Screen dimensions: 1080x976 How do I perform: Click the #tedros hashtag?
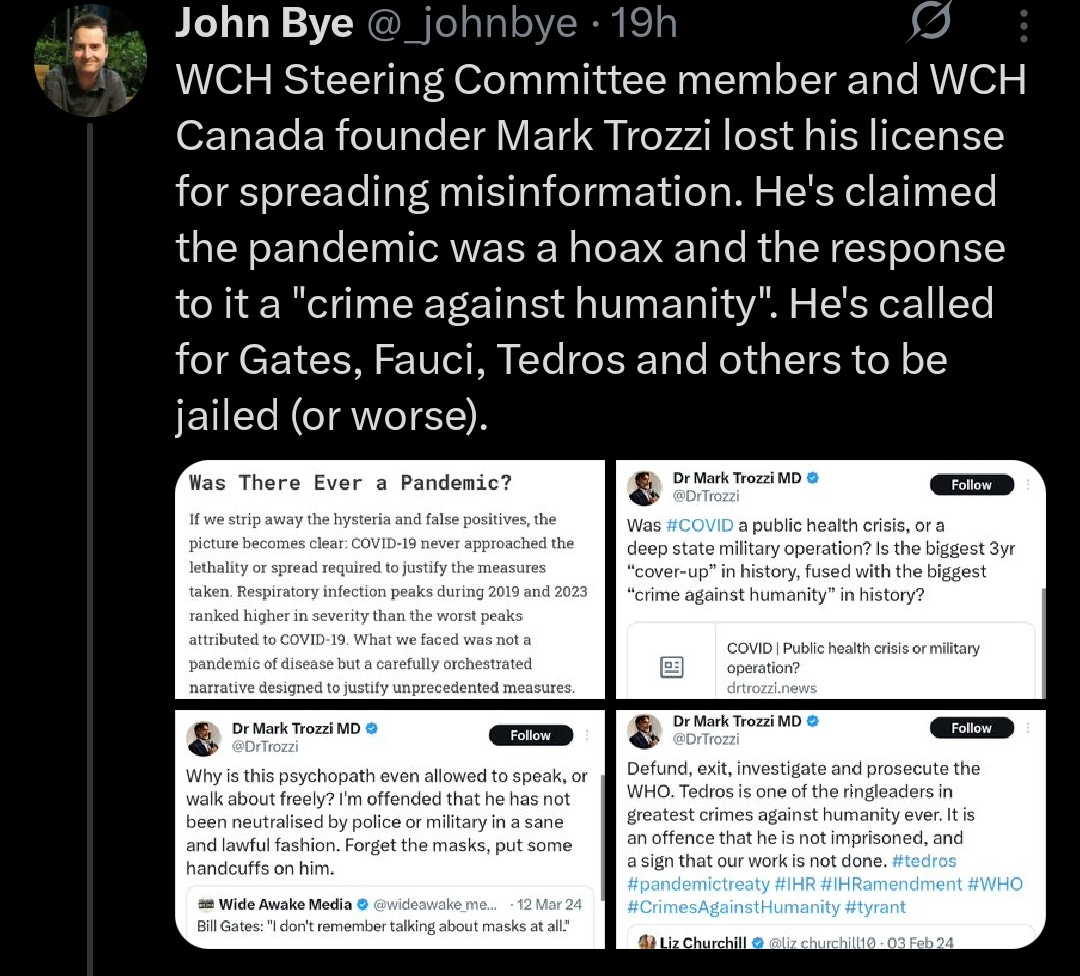[924, 861]
